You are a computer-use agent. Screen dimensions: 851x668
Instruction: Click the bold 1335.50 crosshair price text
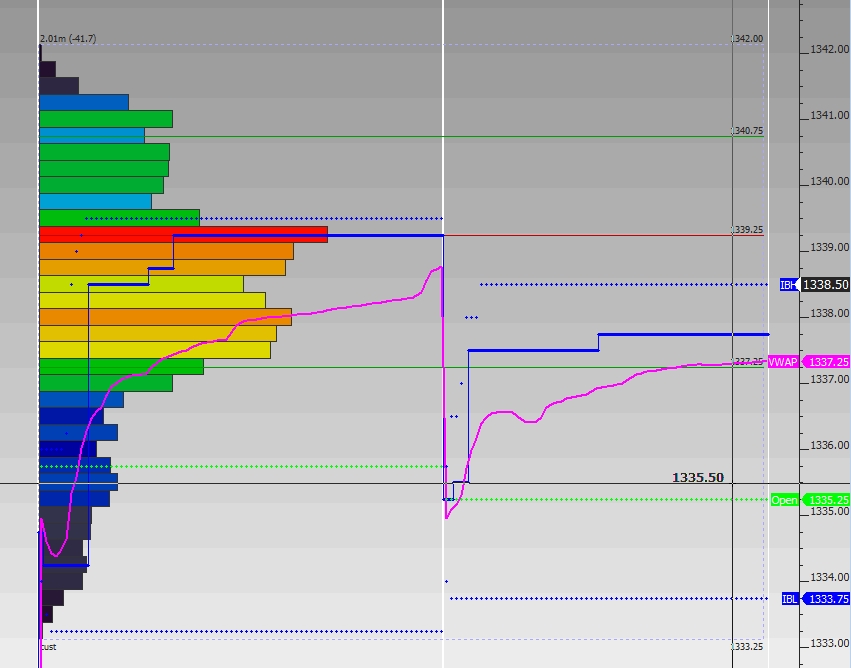pos(697,478)
